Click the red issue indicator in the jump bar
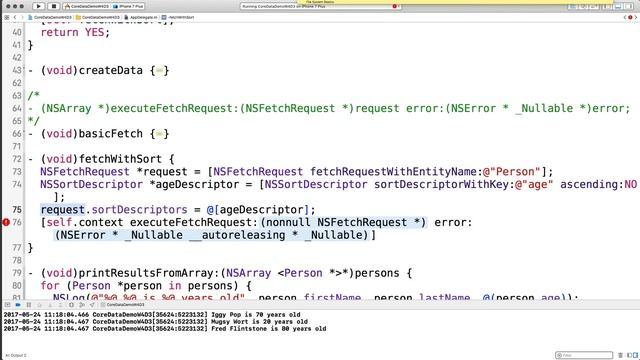The image size is (640, 360). click(x=630, y=18)
